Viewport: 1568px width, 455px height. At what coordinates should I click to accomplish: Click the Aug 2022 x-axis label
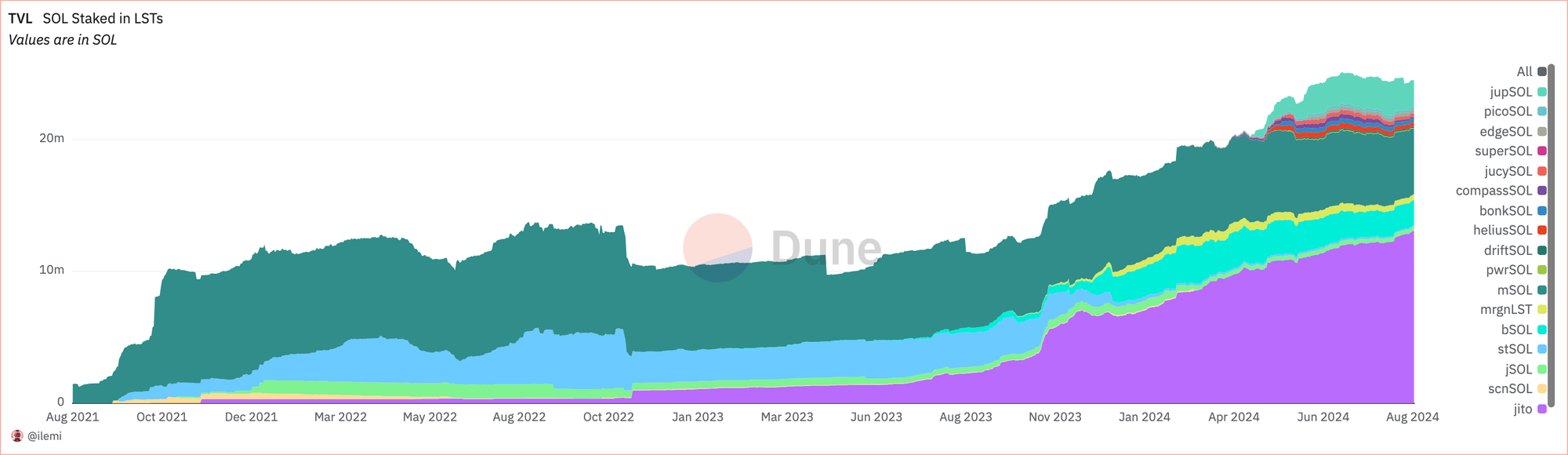point(520,417)
